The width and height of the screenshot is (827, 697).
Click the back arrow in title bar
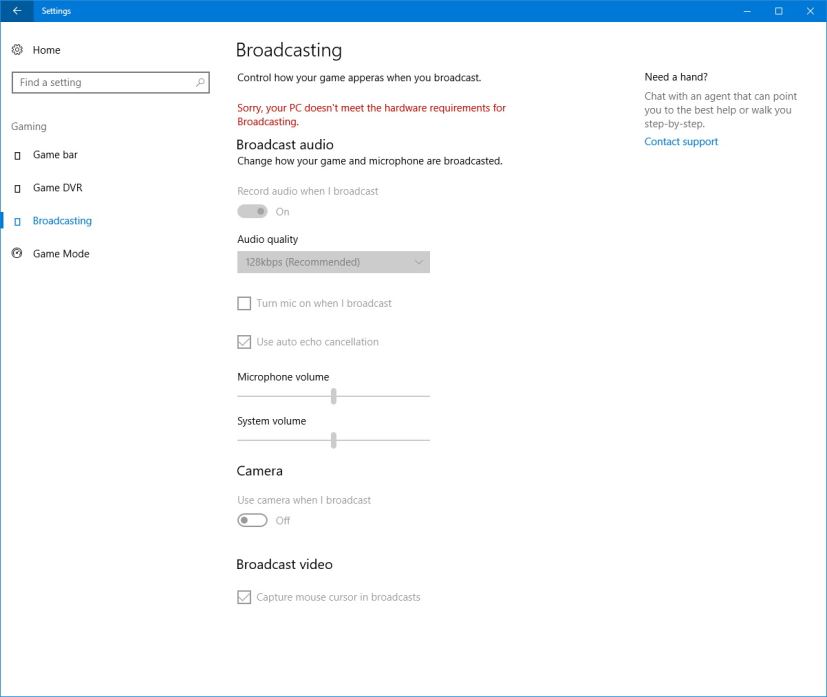pos(16,11)
